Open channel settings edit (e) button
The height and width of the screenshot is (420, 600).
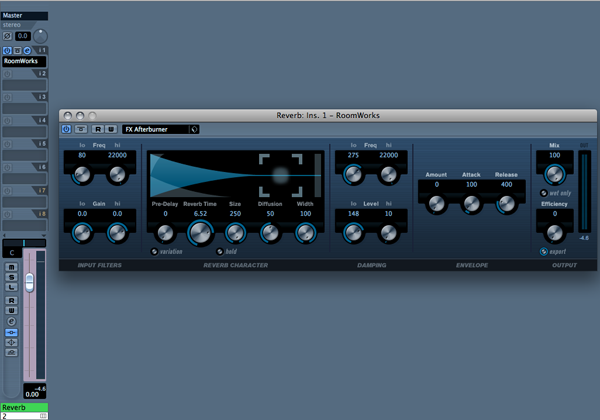(11, 321)
